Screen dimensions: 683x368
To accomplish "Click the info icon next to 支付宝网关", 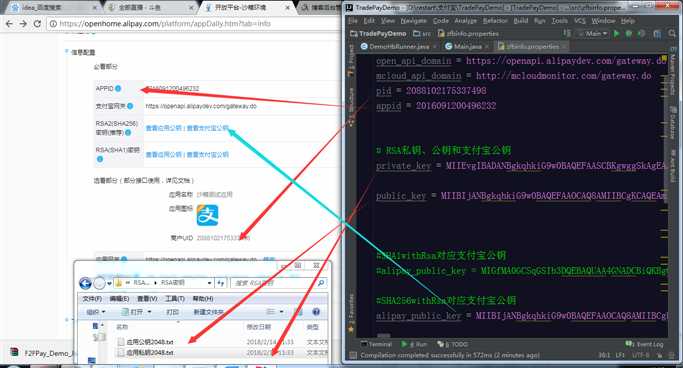I will [130, 106].
